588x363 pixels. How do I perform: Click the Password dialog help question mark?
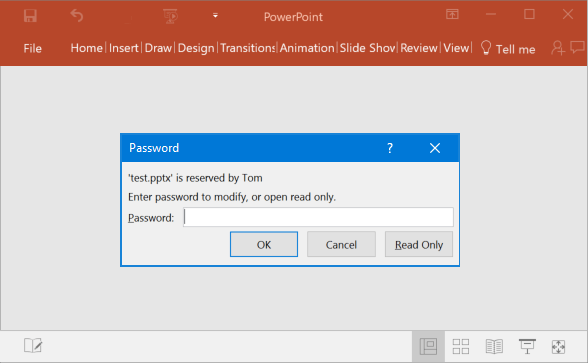[x=390, y=148]
